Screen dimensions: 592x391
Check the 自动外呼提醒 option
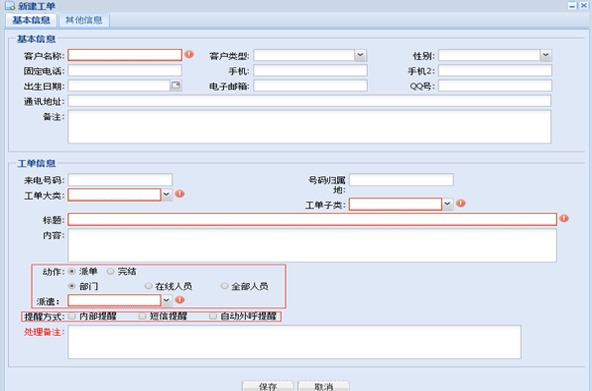click(213, 316)
